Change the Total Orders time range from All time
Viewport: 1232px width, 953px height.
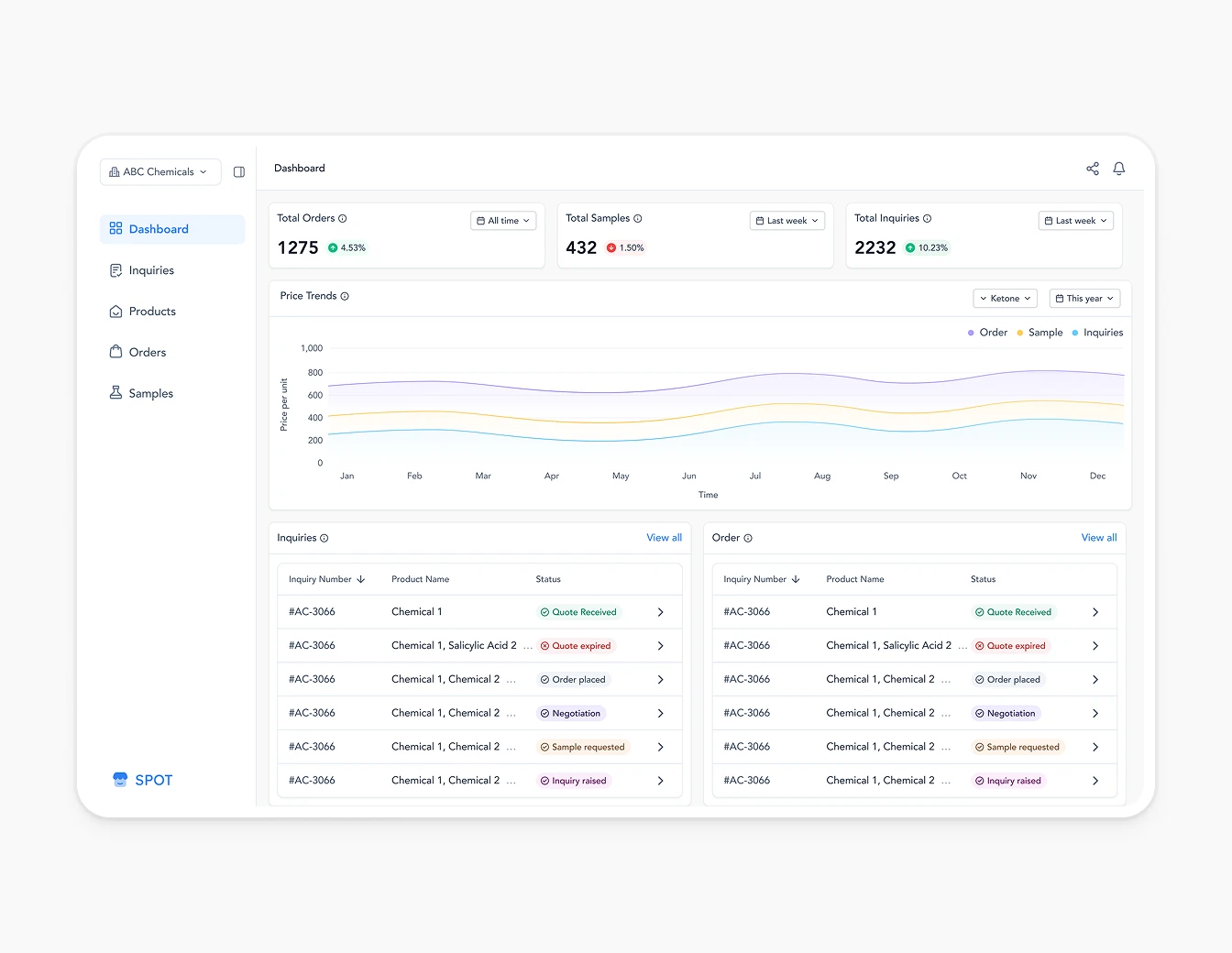(502, 220)
